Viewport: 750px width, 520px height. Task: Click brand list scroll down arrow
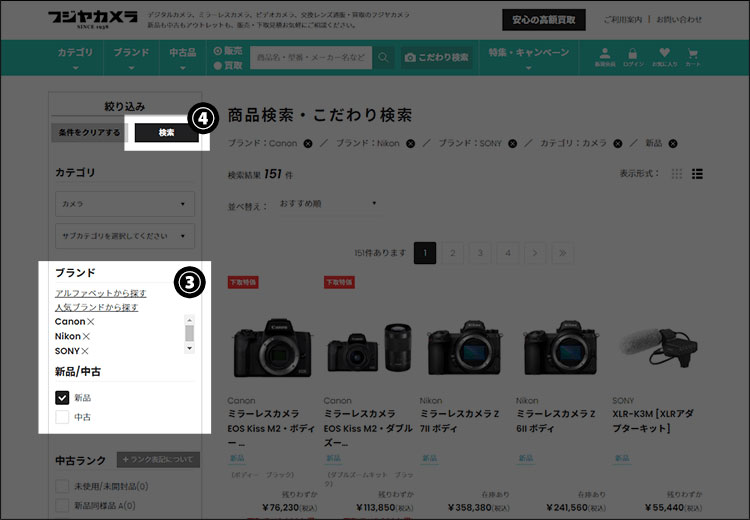[x=189, y=348]
